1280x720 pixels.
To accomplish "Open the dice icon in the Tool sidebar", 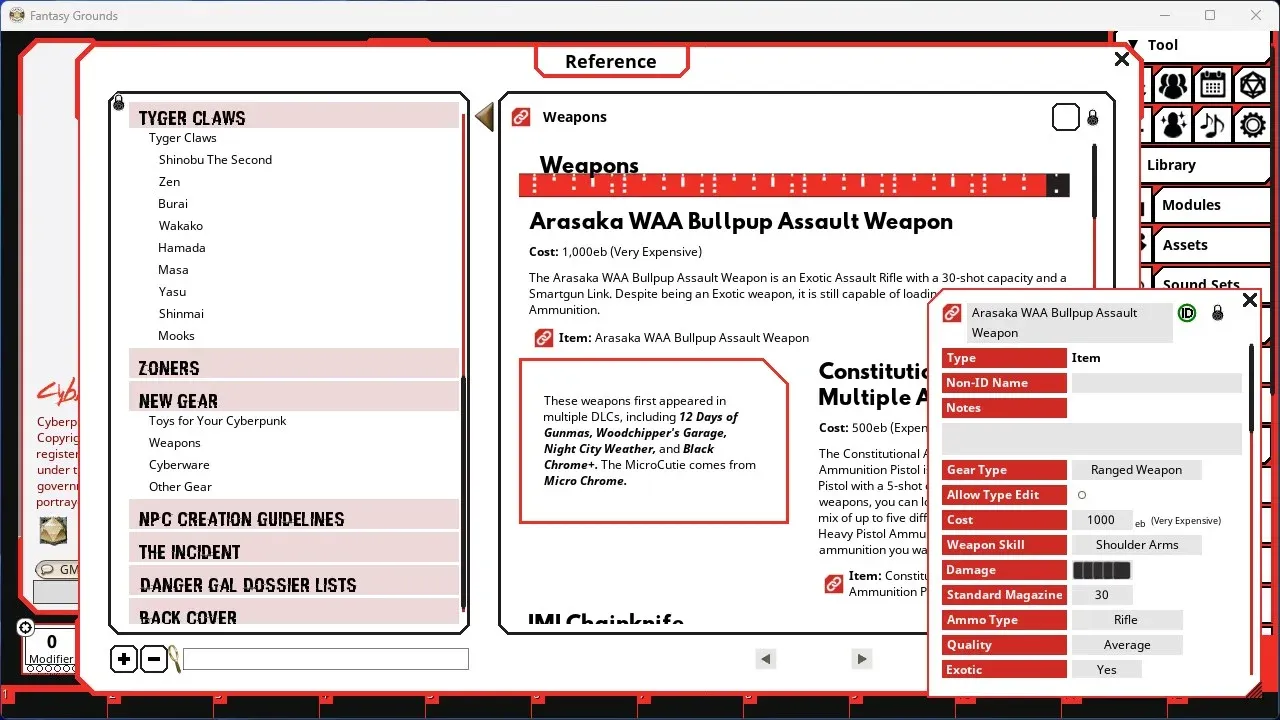I will [x=1251, y=85].
